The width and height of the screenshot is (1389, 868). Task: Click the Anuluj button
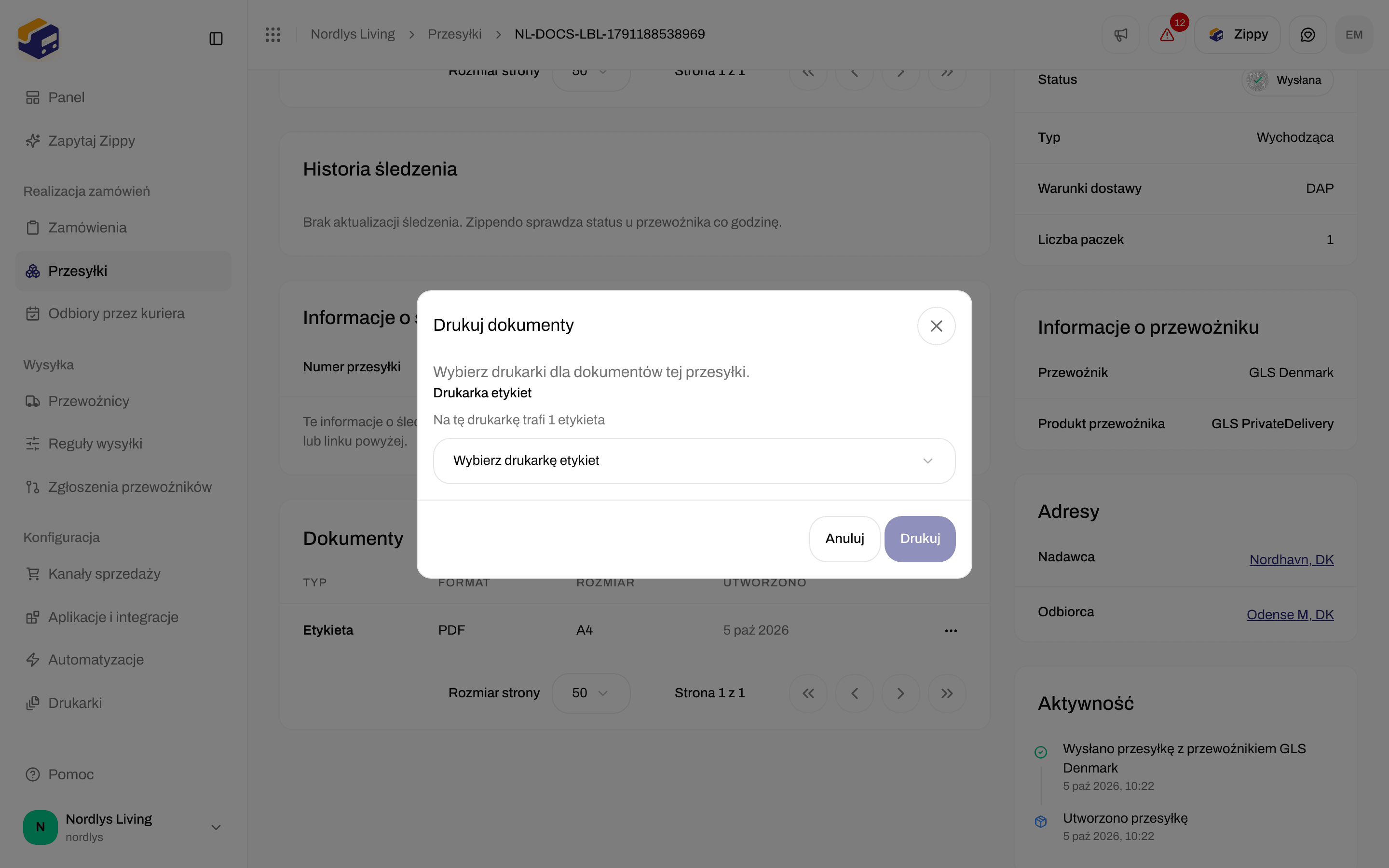click(x=844, y=539)
